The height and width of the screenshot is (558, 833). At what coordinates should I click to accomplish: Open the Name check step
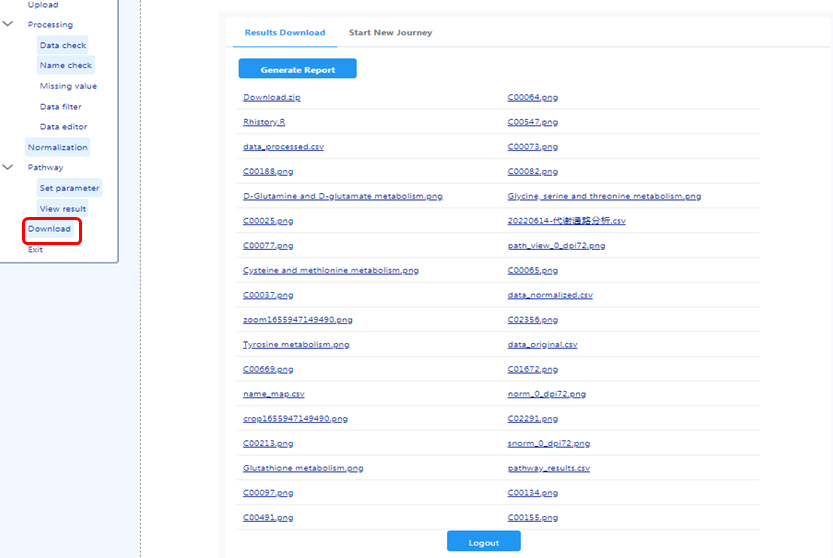point(66,65)
